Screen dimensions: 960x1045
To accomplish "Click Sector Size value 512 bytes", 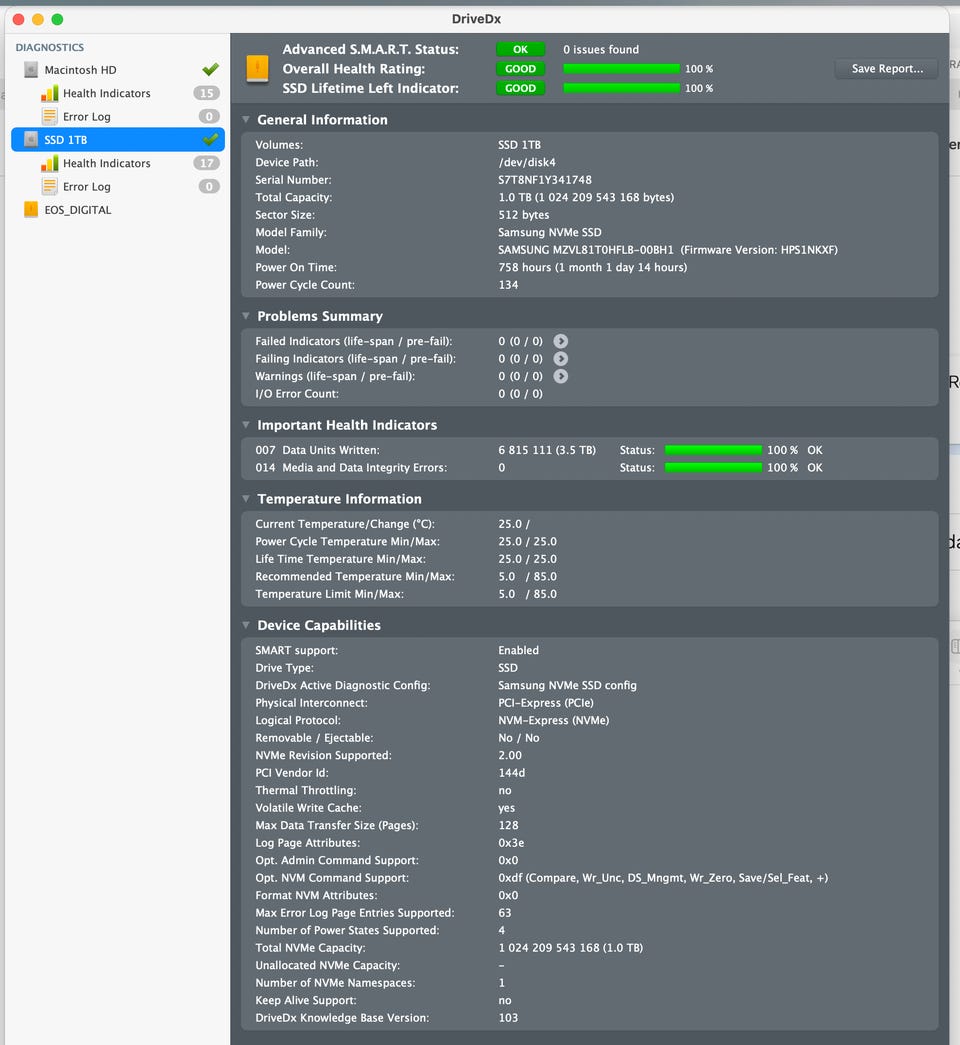I will 523,215.
